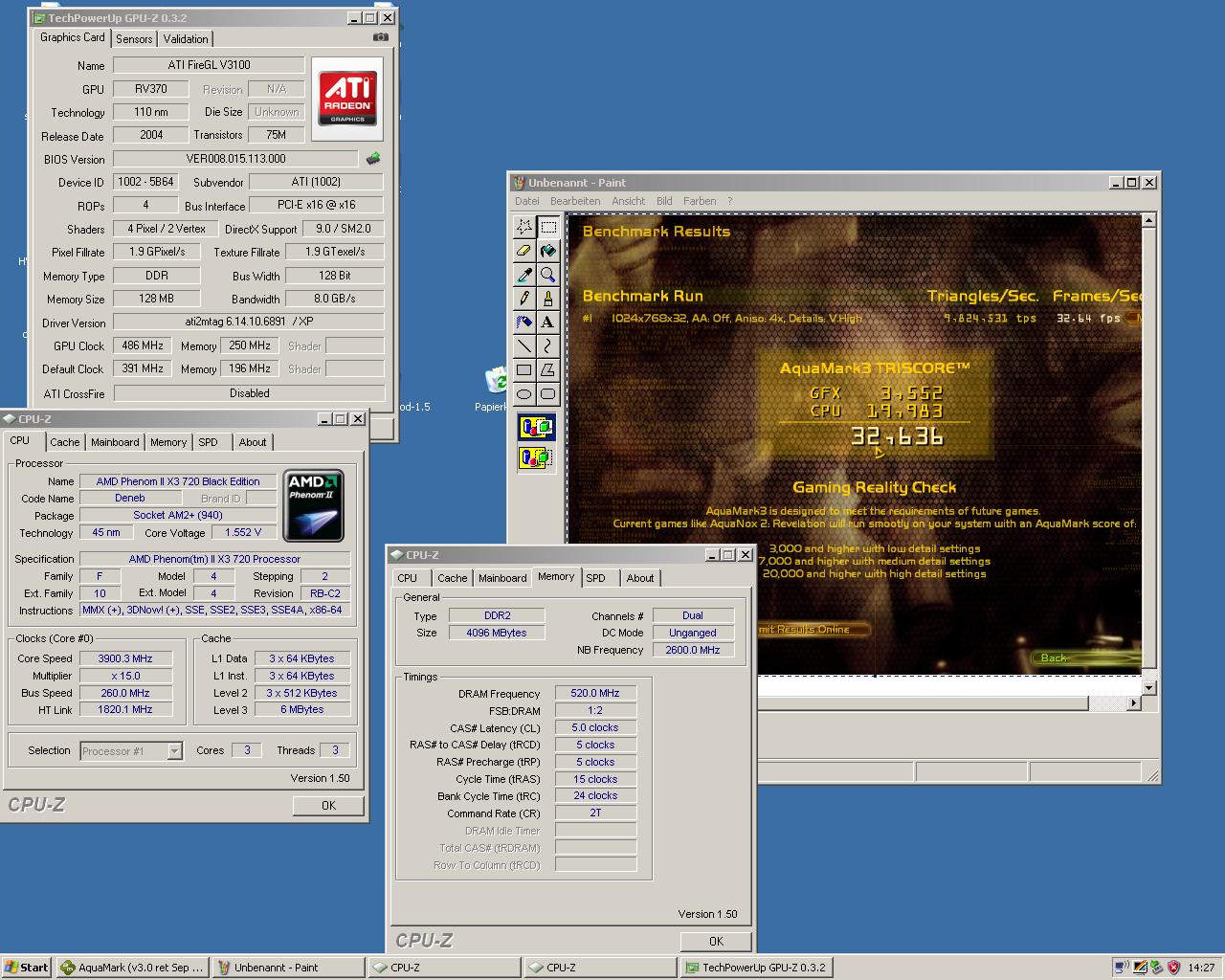Select the Magnifier tool in Paint
The width and height of the screenshot is (1225, 980).
click(x=548, y=274)
